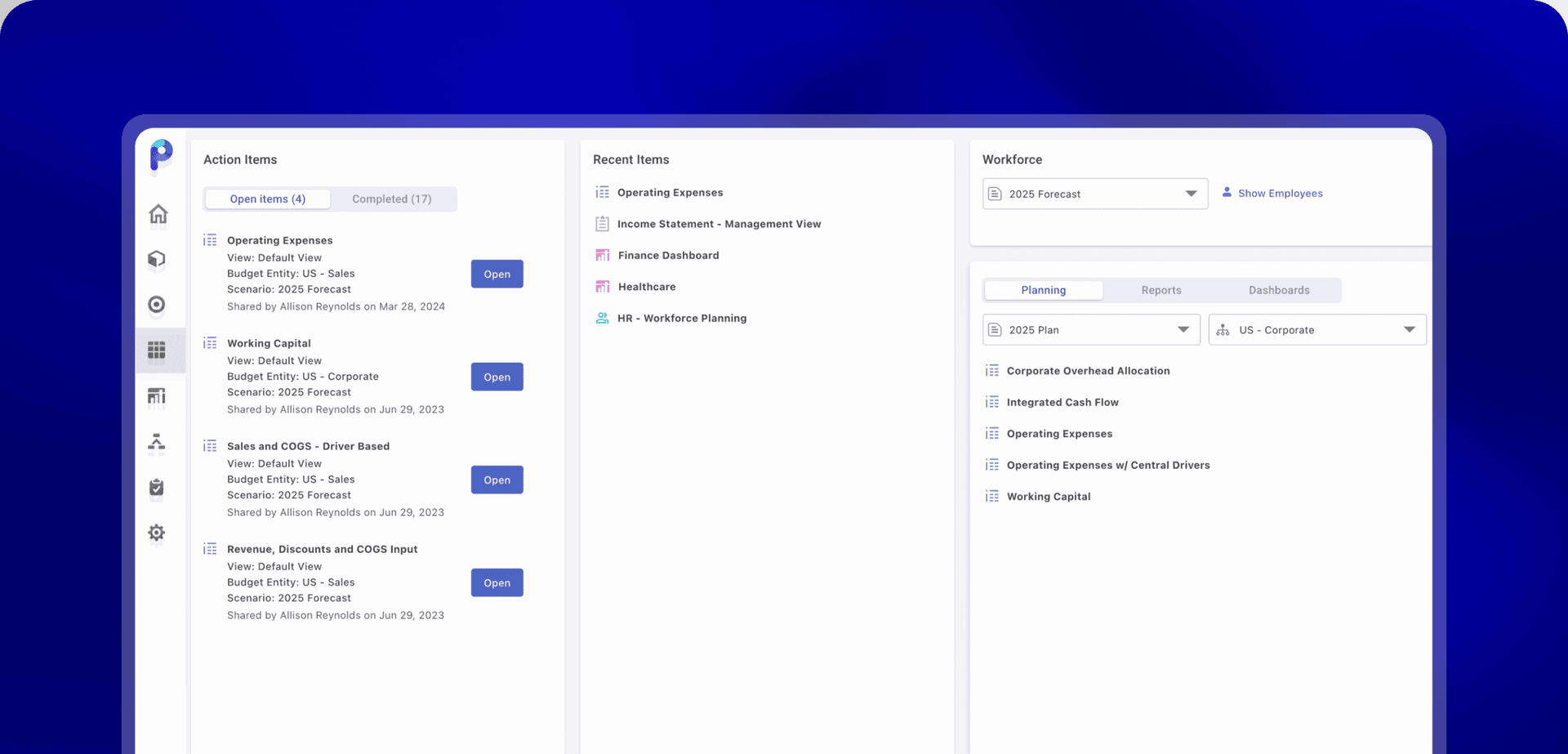Open Operating Expenses w/ Central Drivers template
The width and height of the screenshot is (1568, 754).
(x=1108, y=465)
